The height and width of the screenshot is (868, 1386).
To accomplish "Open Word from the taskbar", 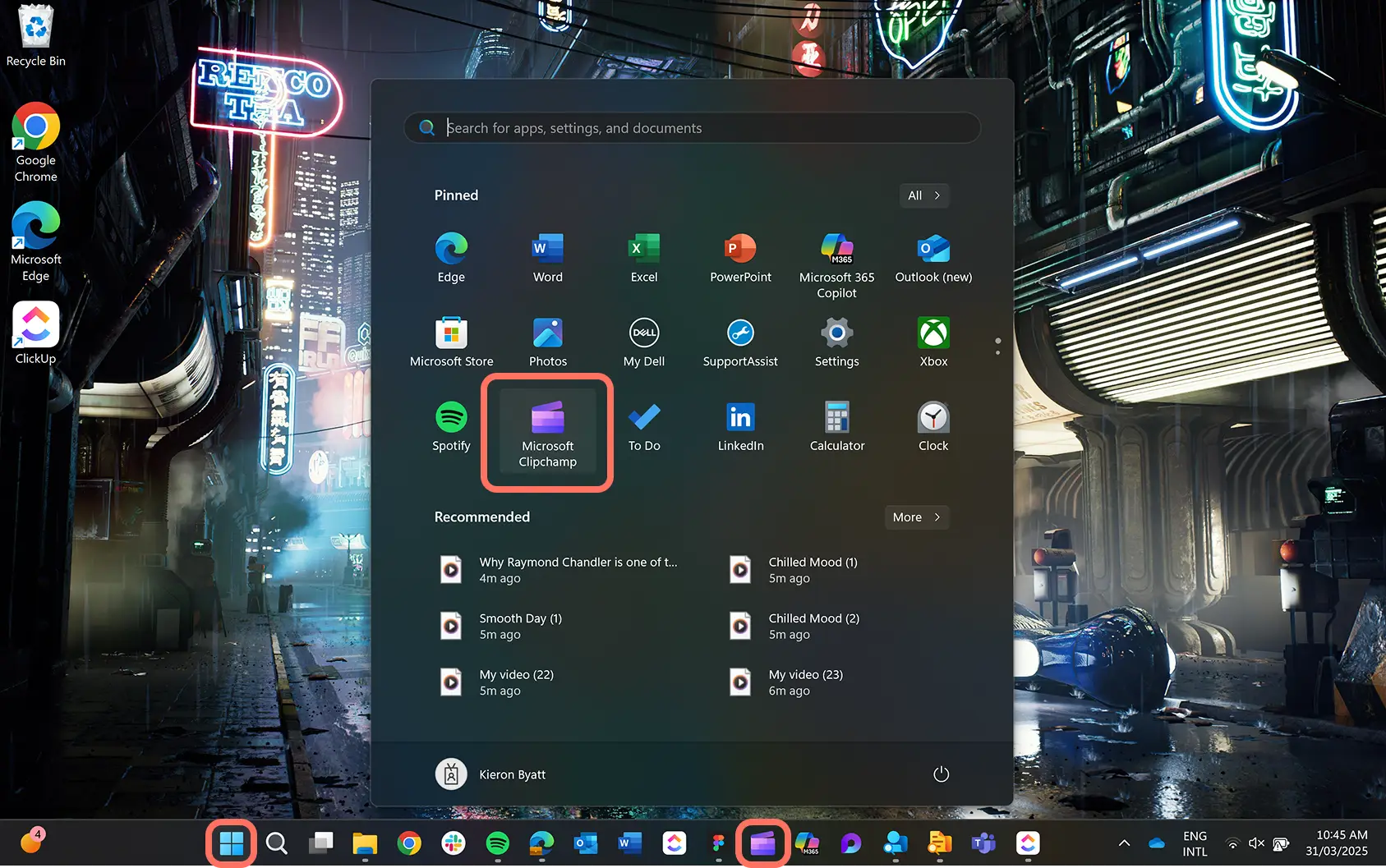I will [x=630, y=843].
